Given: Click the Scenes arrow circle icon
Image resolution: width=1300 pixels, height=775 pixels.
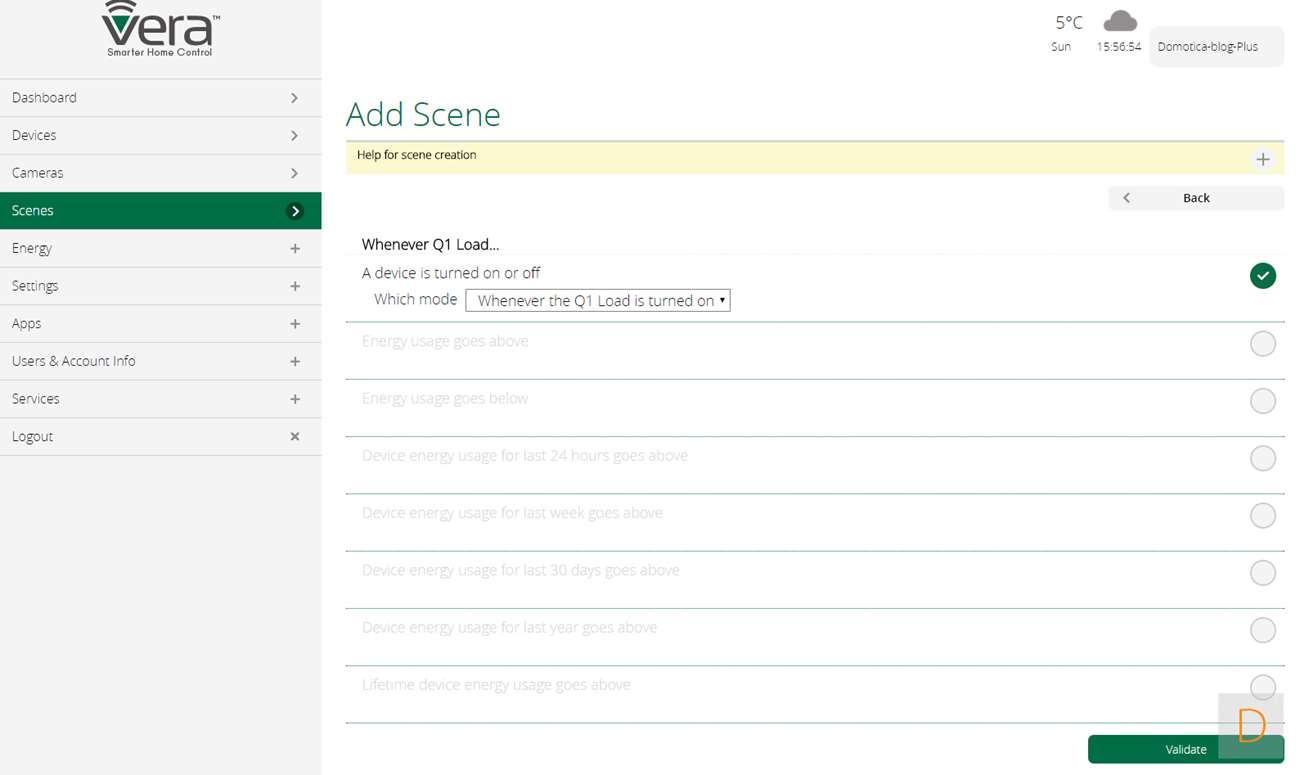Looking at the screenshot, I should click(294, 211).
